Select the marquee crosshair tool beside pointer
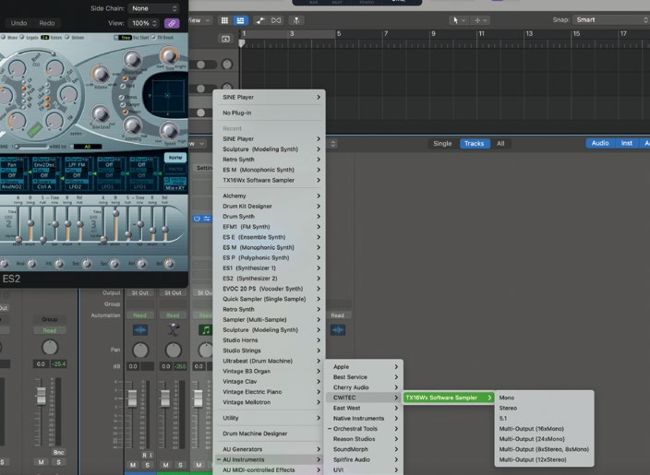The height and width of the screenshot is (475, 650). [x=478, y=20]
